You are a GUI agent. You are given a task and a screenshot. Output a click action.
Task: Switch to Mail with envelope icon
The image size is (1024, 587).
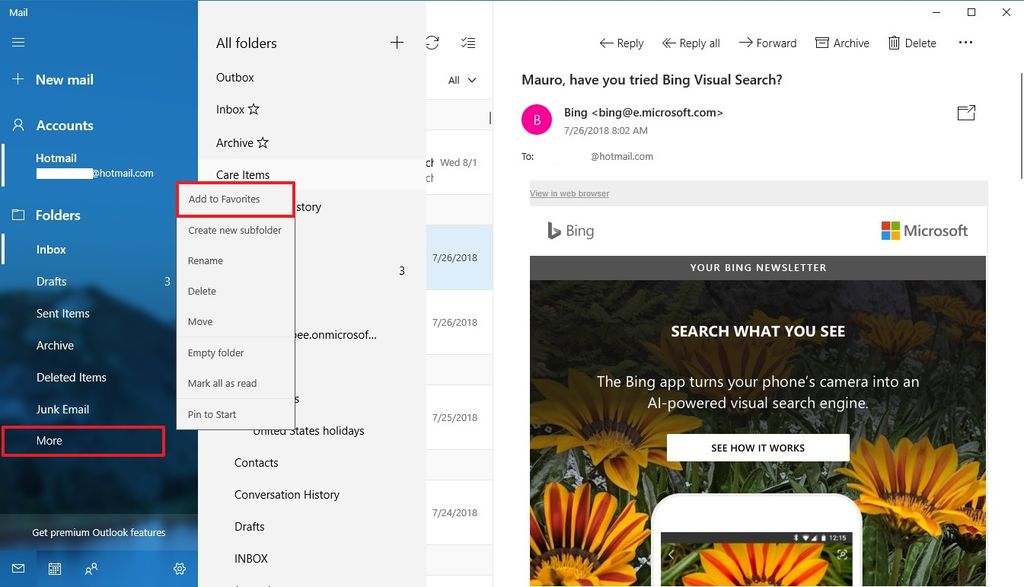[18, 568]
